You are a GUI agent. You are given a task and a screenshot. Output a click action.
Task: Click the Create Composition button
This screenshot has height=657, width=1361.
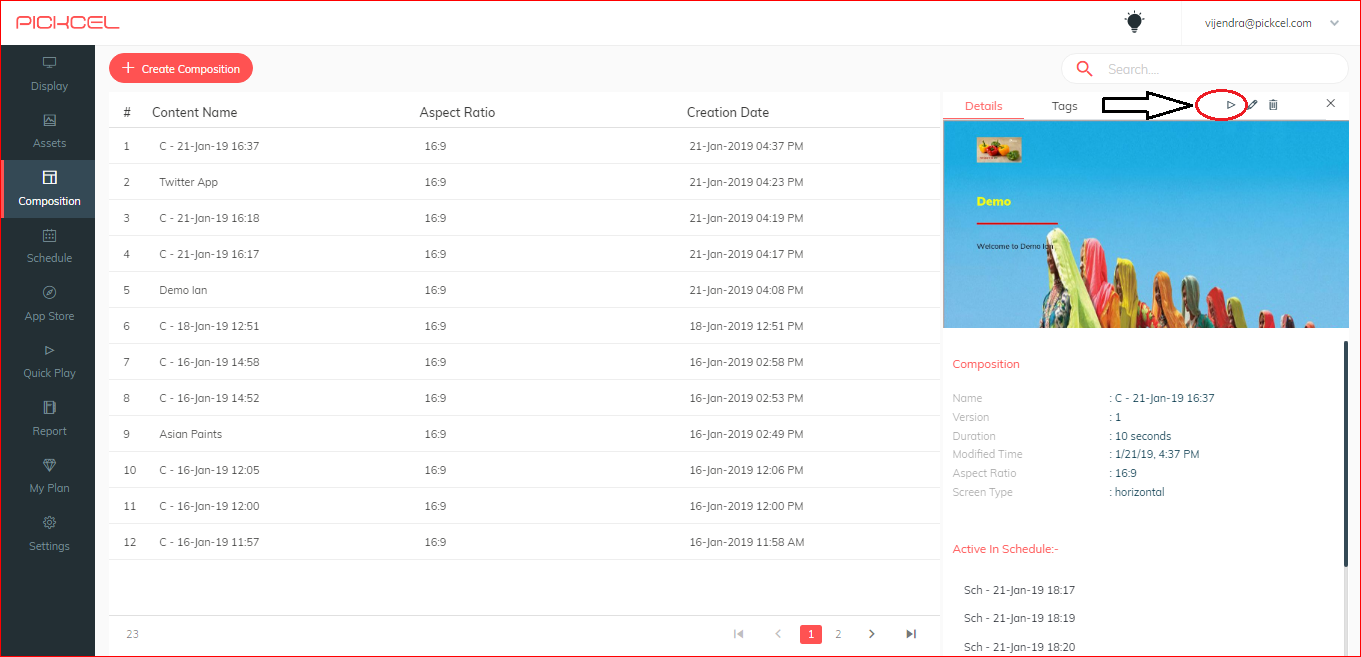[x=181, y=69]
